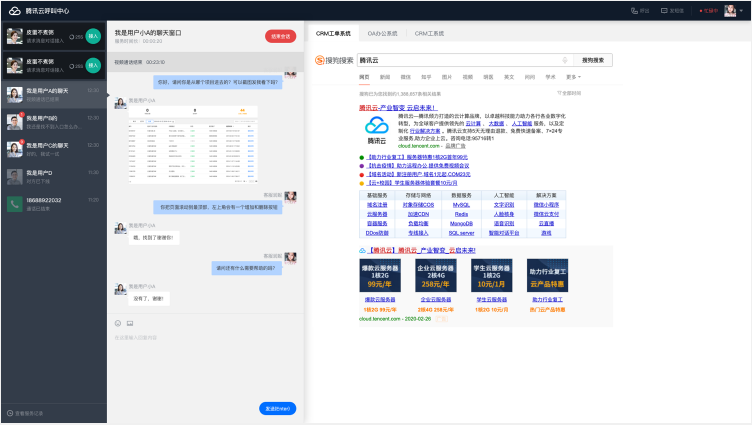Click the 查看服务记录 history icon

click(x=10, y=413)
